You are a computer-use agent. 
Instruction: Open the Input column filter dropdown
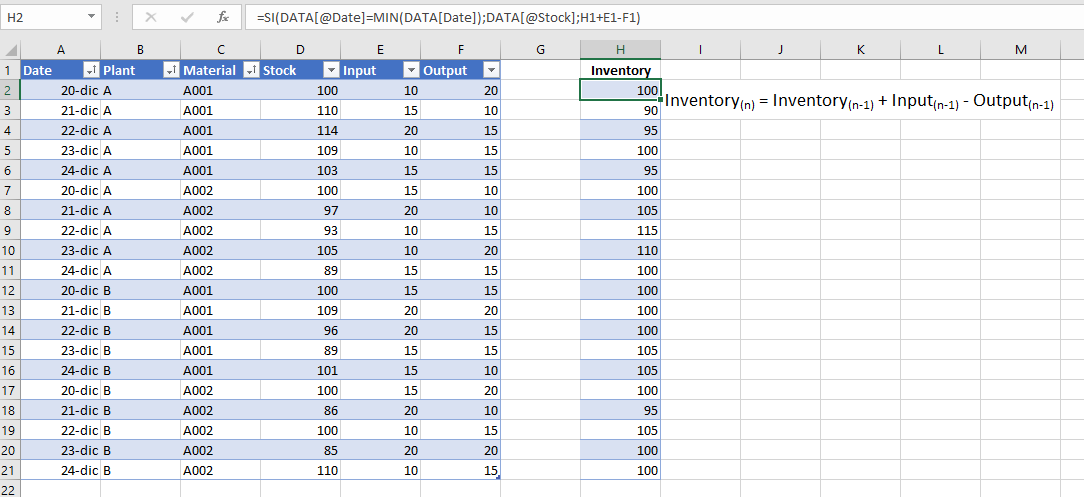411,71
